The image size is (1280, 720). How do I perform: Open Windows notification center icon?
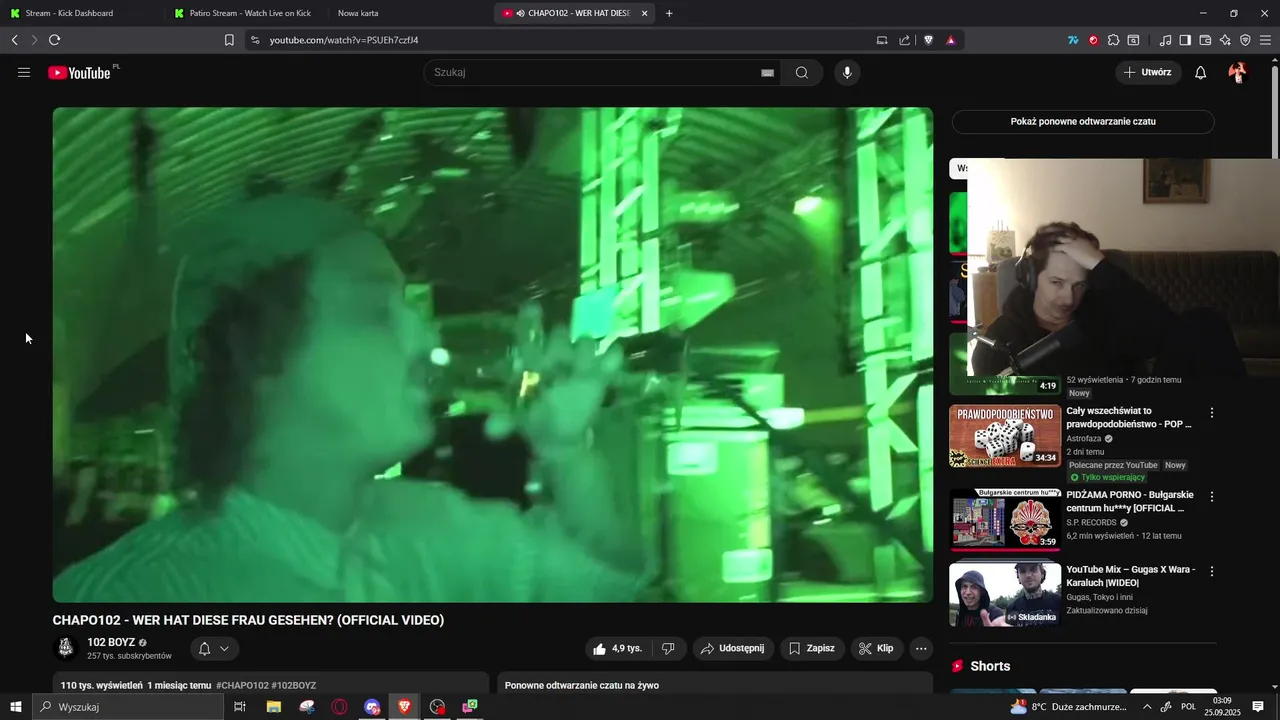1258,707
